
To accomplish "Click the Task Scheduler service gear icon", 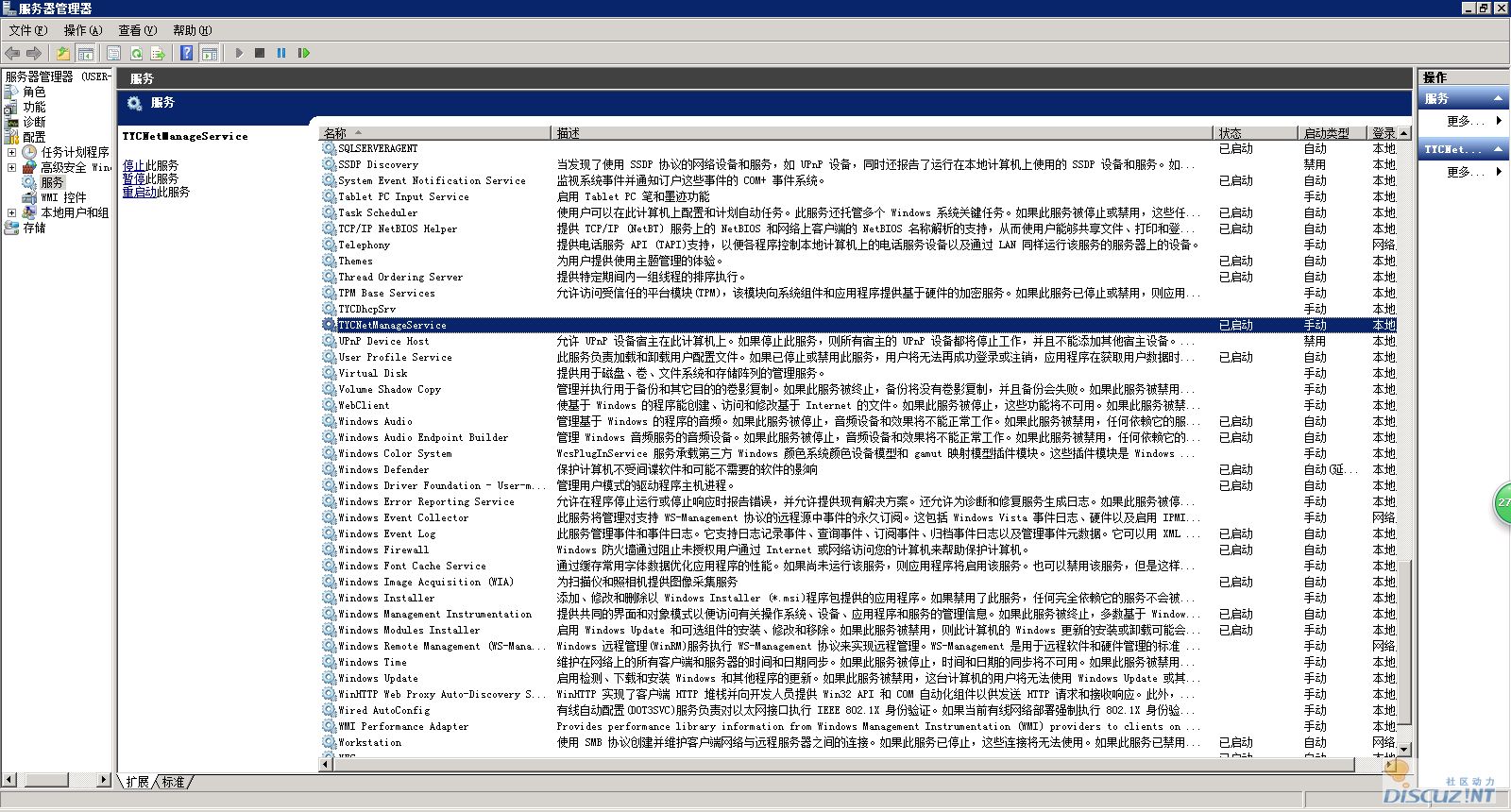I will point(329,212).
